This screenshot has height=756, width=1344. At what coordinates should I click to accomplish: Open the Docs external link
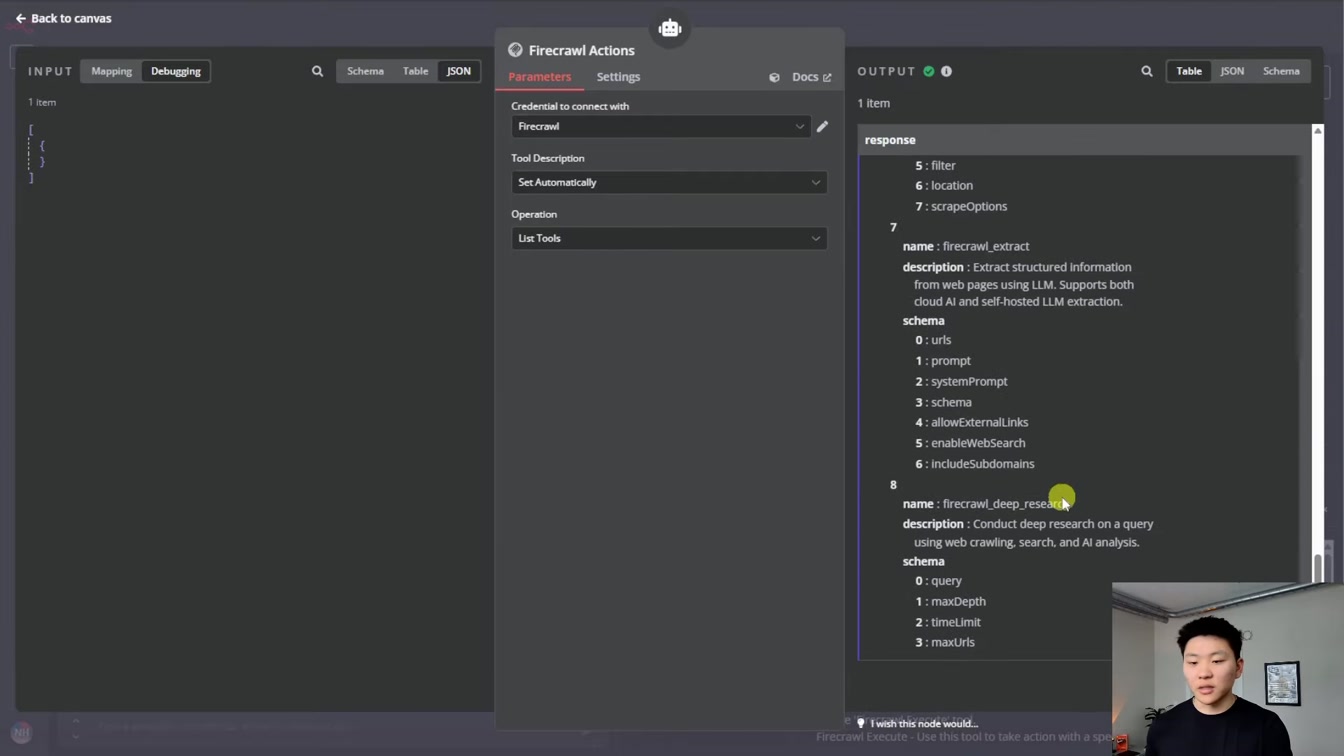811,77
